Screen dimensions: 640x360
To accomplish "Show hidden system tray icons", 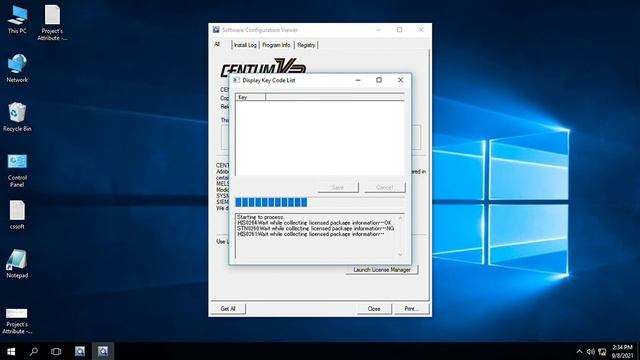I will point(579,351).
